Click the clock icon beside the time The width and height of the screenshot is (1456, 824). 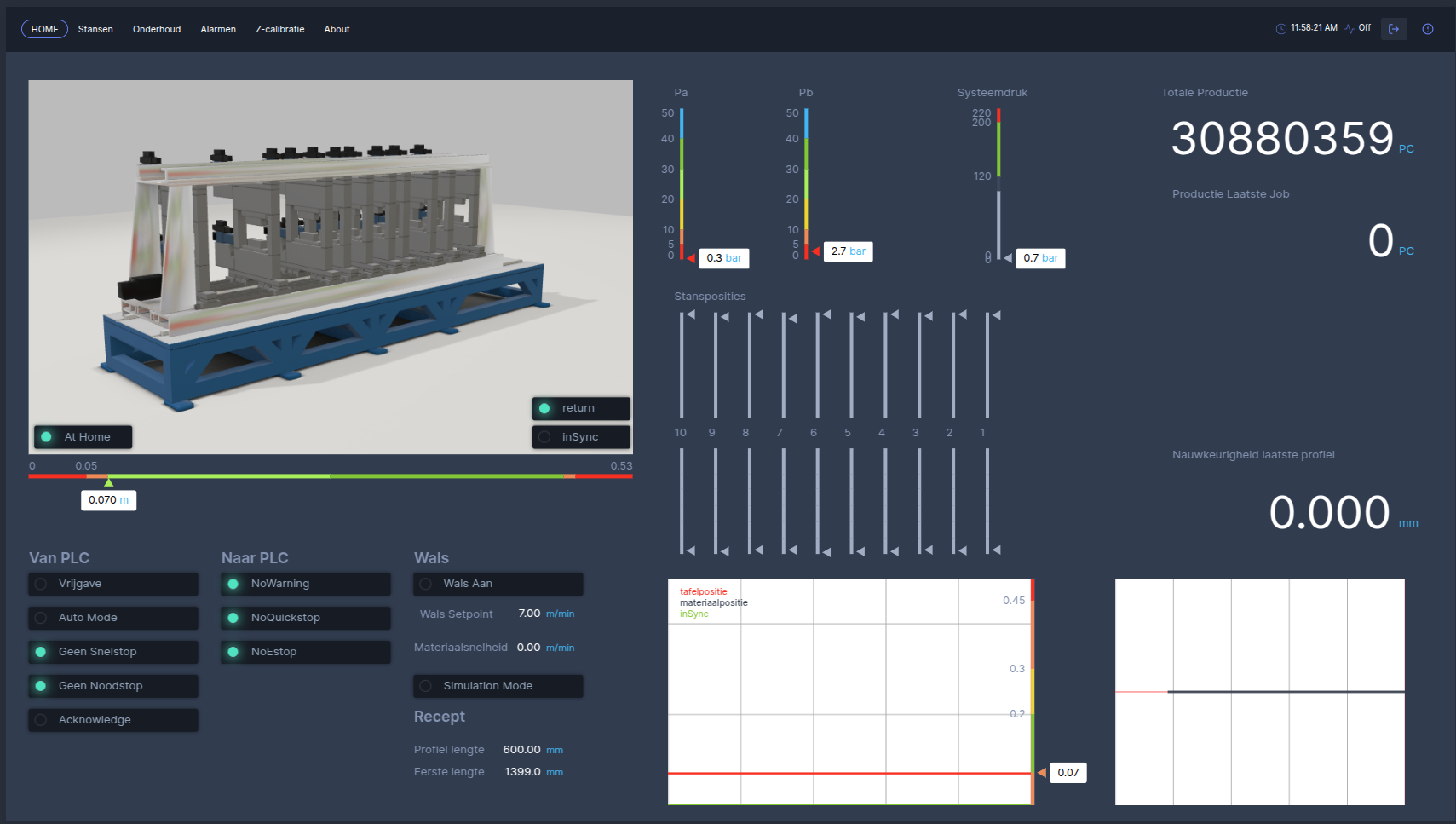(x=1280, y=29)
